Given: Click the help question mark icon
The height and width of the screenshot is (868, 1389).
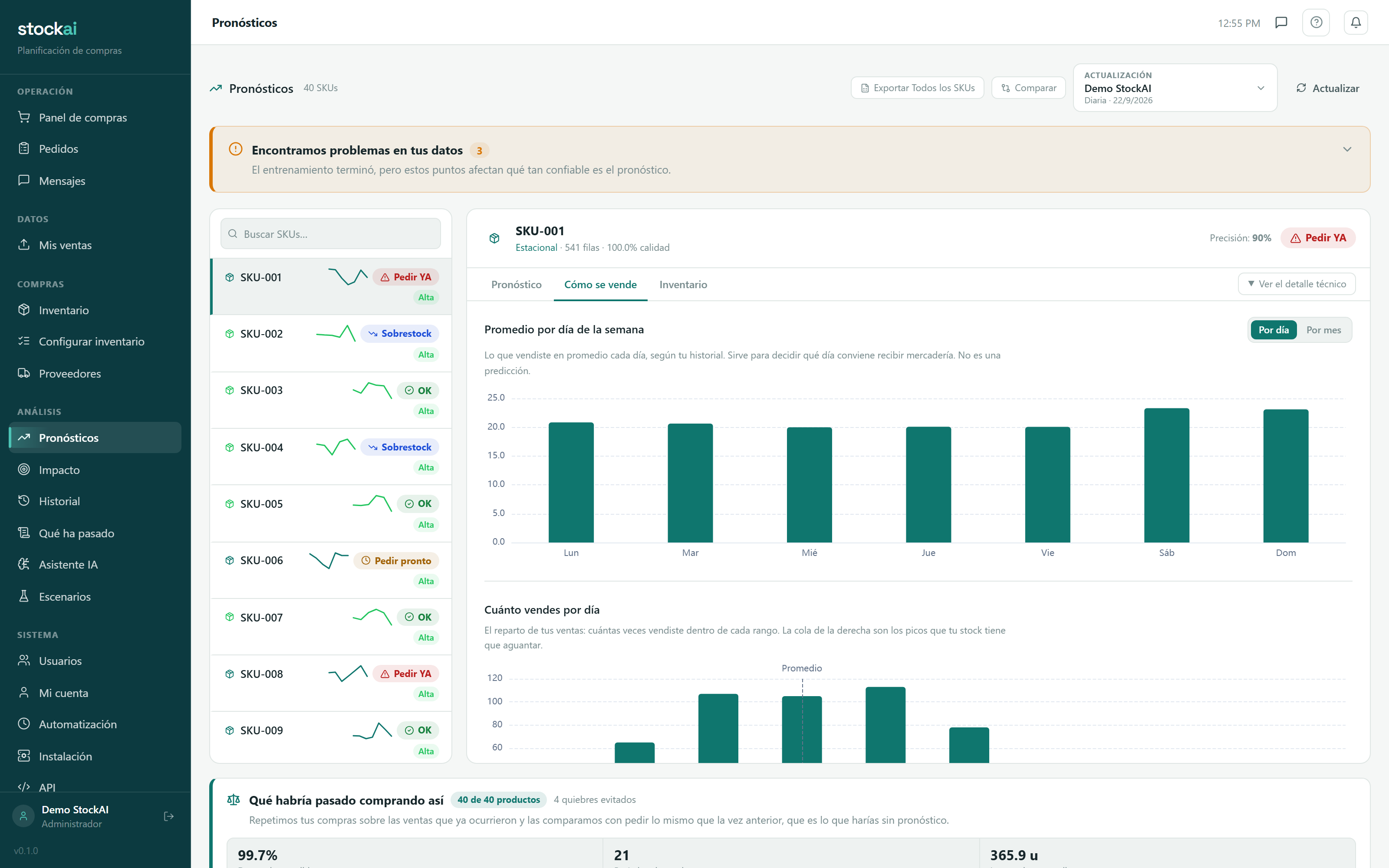Looking at the screenshot, I should (x=1316, y=23).
